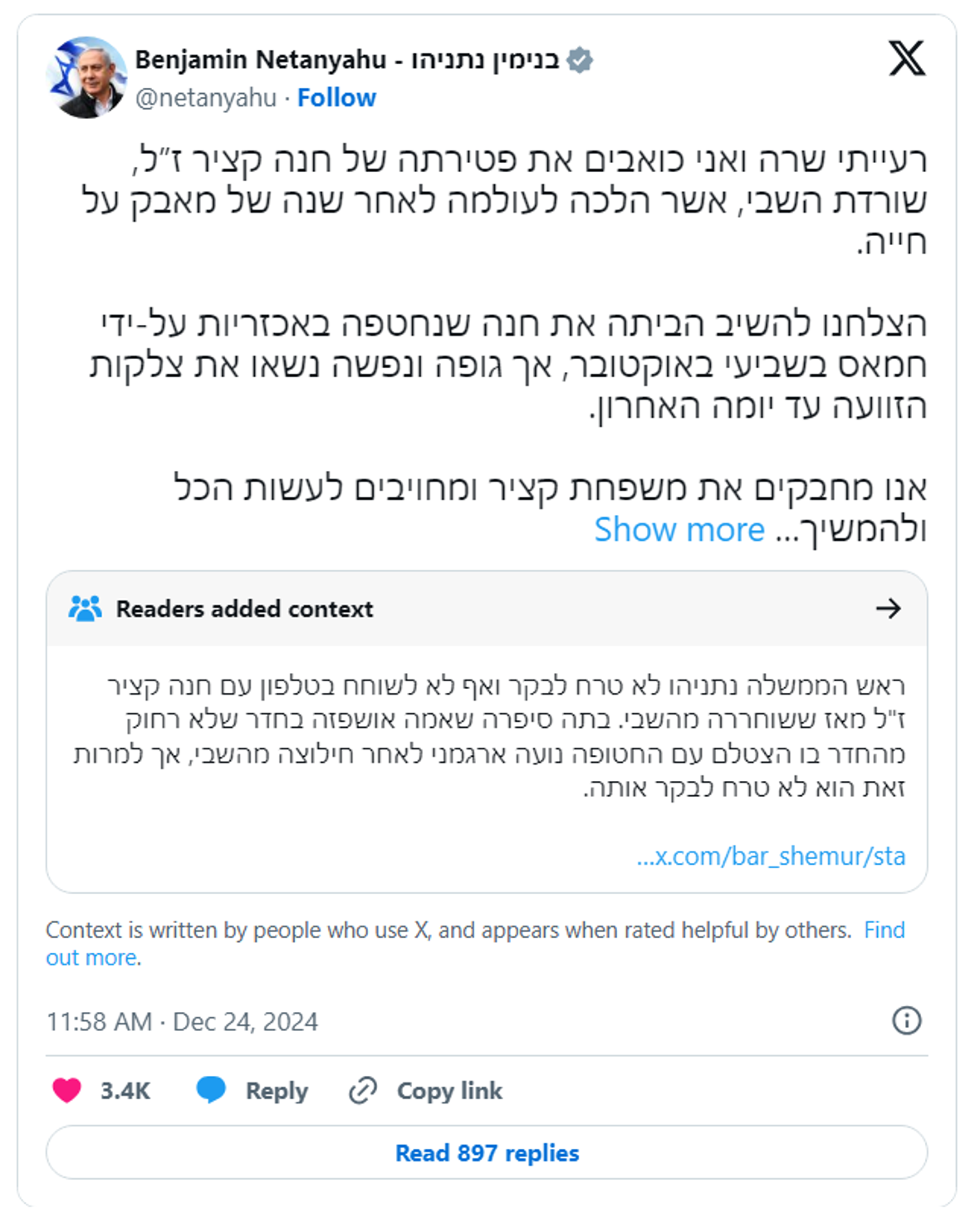Follow the @netanyahu account
Viewport: 980px width, 1213px height.
coord(336,98)
